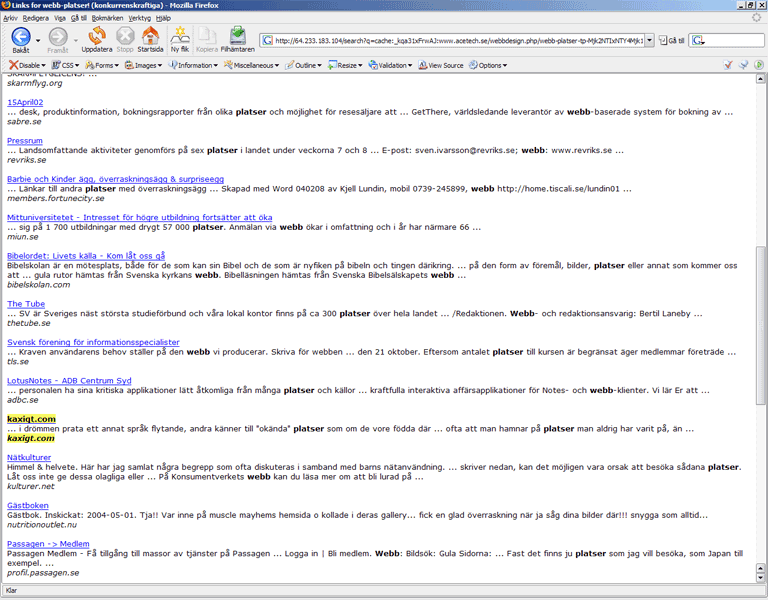
Task: Open the Gästboken link
Action: 27,505
